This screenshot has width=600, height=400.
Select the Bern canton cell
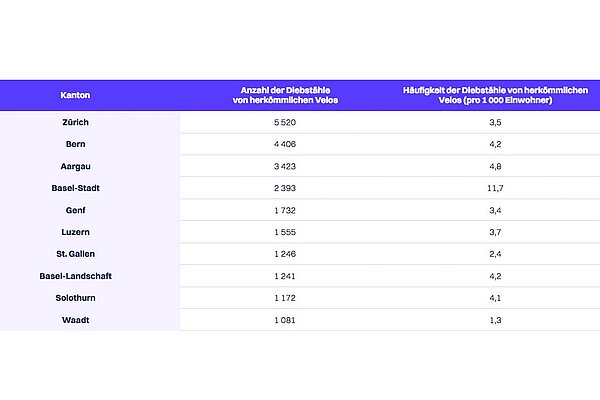pyautogui.click(x=75, y=143)
